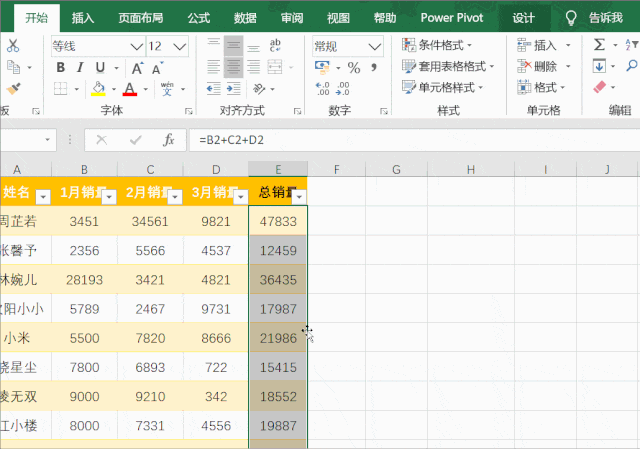Click 删除 delete cells button

click(537, 66)
